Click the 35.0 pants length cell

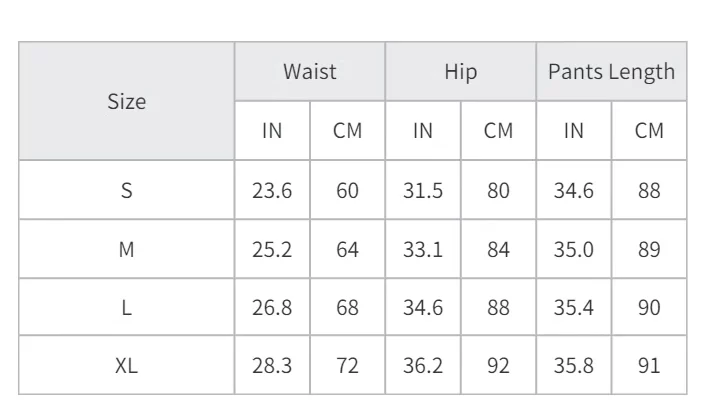coord(574,249)
